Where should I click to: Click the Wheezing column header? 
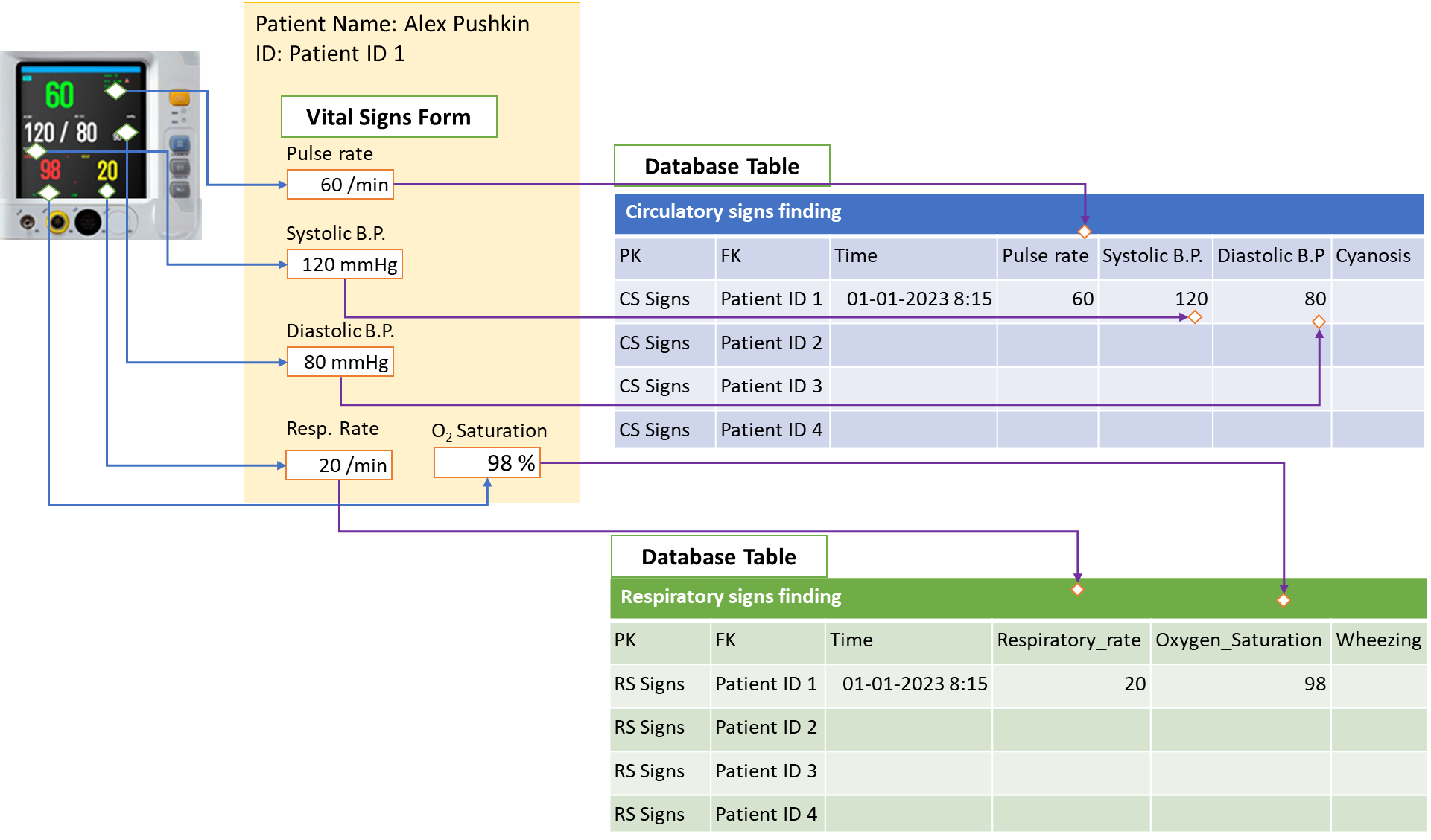(1379, 640)
